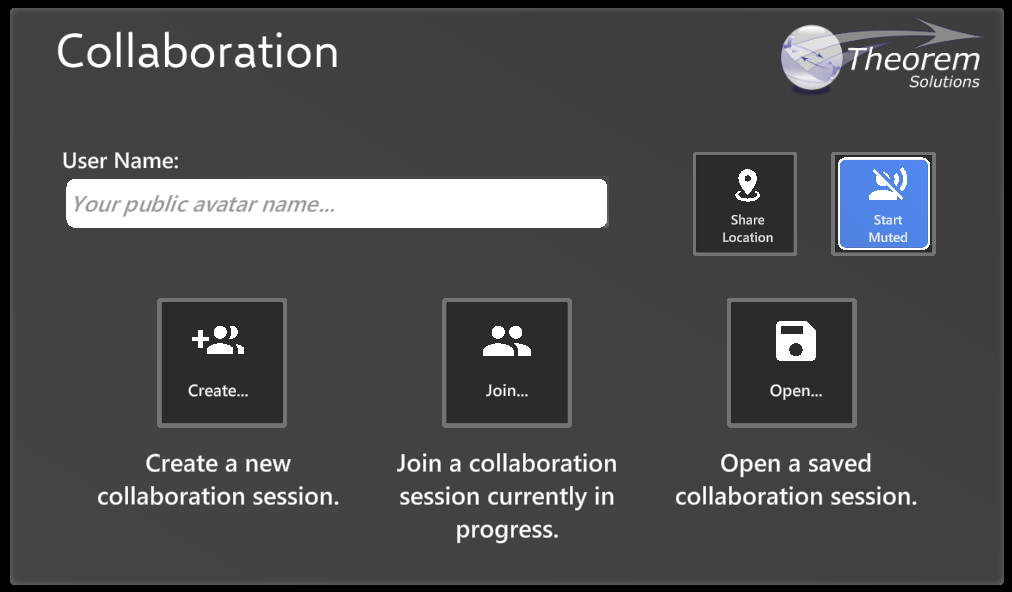Screen dimensions: 1012x592
Task: Click the floppy disk icon on Open
Action: [x=795, y=341]
